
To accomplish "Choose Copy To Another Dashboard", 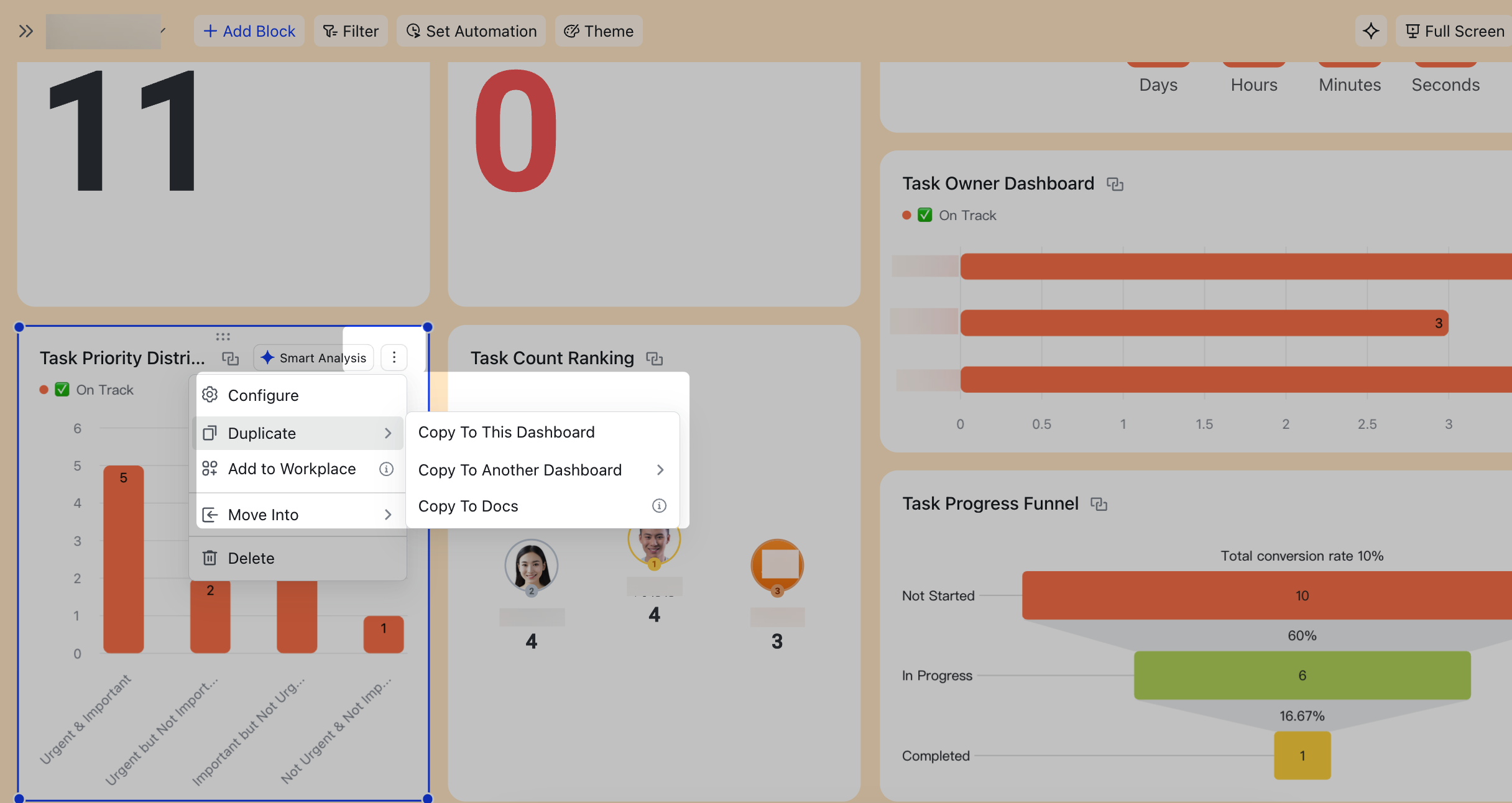I will point(543,470).
